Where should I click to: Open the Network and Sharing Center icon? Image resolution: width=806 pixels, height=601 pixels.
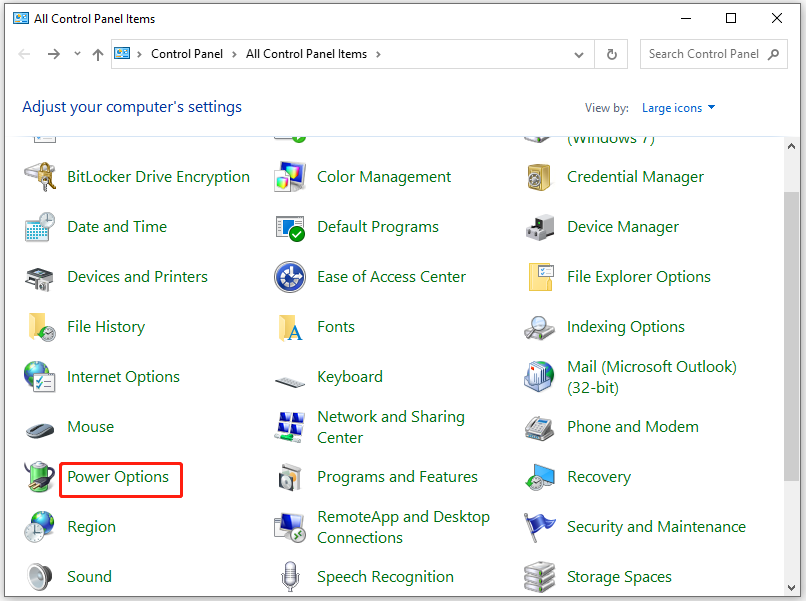[290, 427]
